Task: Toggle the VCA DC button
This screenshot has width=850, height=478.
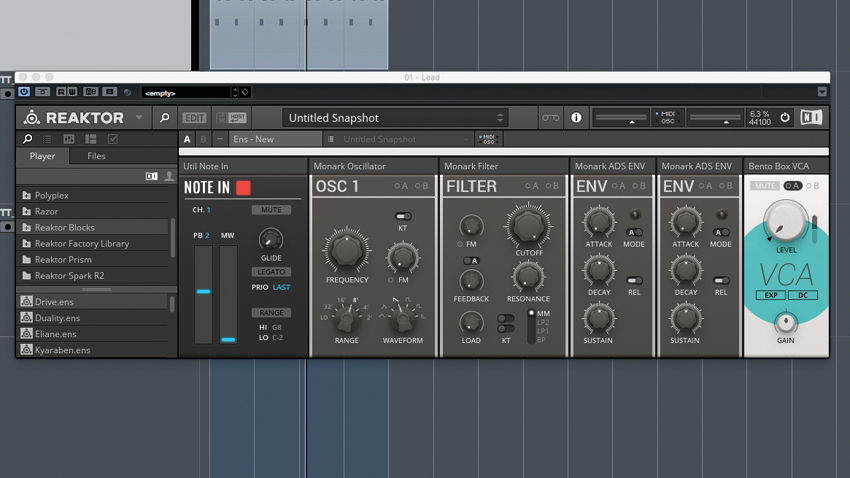Action: coord(803,295)
